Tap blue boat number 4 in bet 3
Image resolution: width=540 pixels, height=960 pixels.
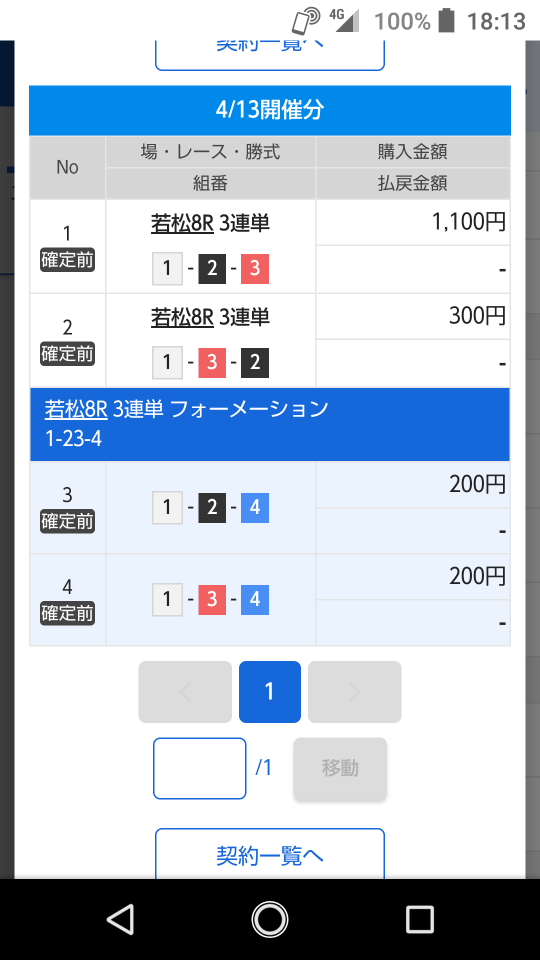(255, 508)
